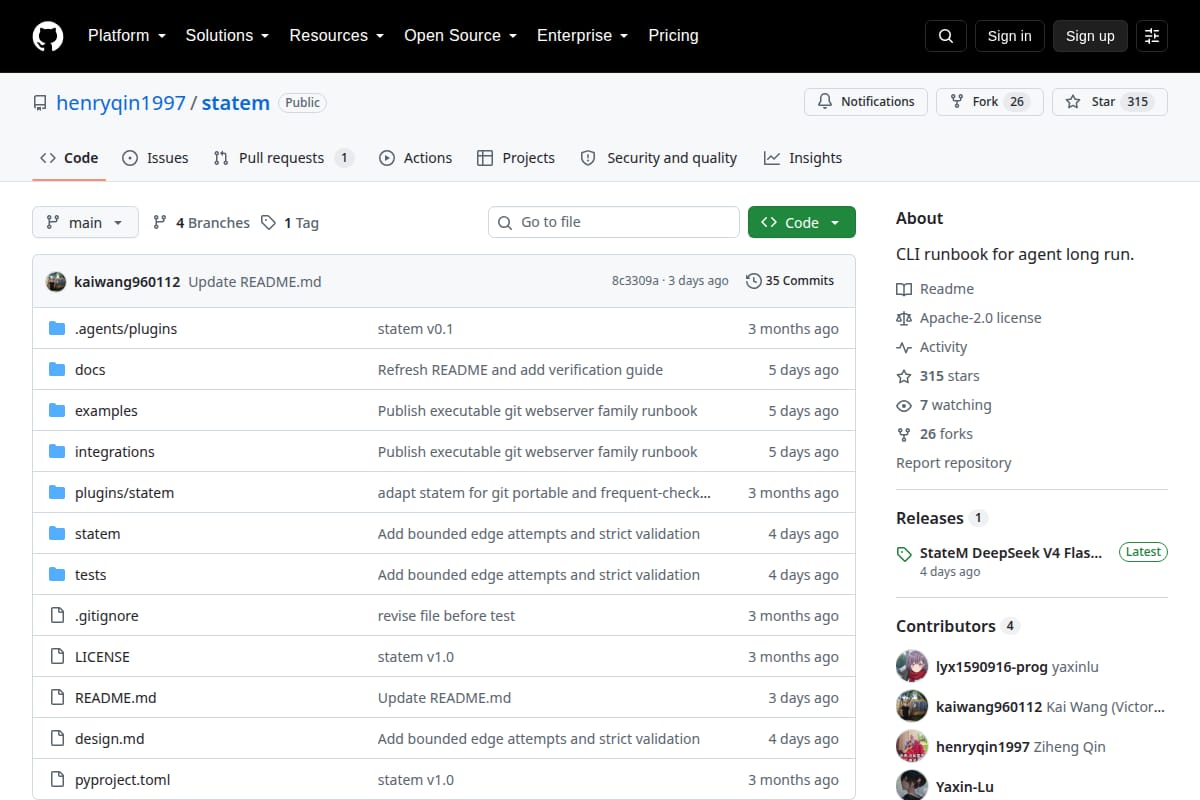Open kaiwang960112 contributor name link
The image size is (1200, 800).
(x=989, y=707)
